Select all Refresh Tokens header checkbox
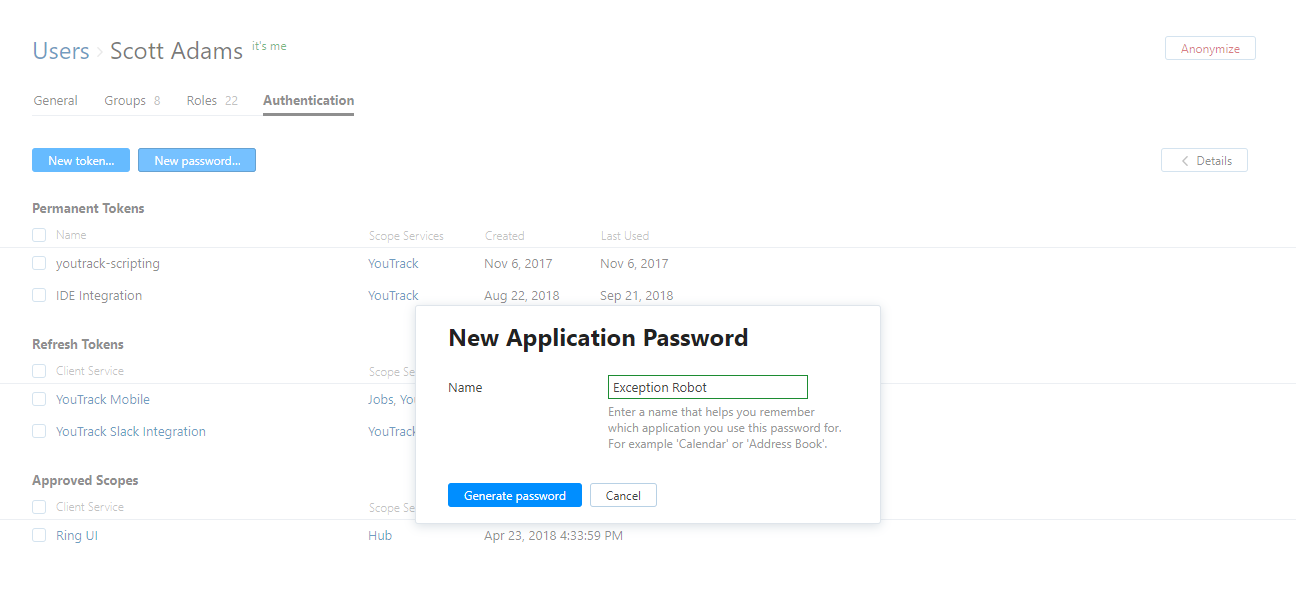1296x601 pixels. [x=39, y=371]
